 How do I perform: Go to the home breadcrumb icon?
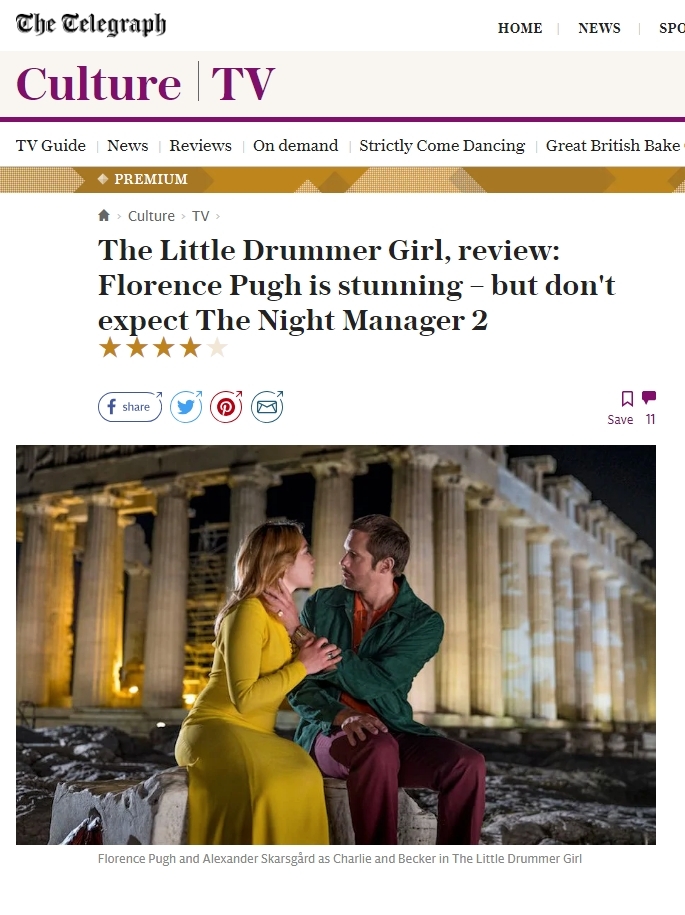click(104, 215)
